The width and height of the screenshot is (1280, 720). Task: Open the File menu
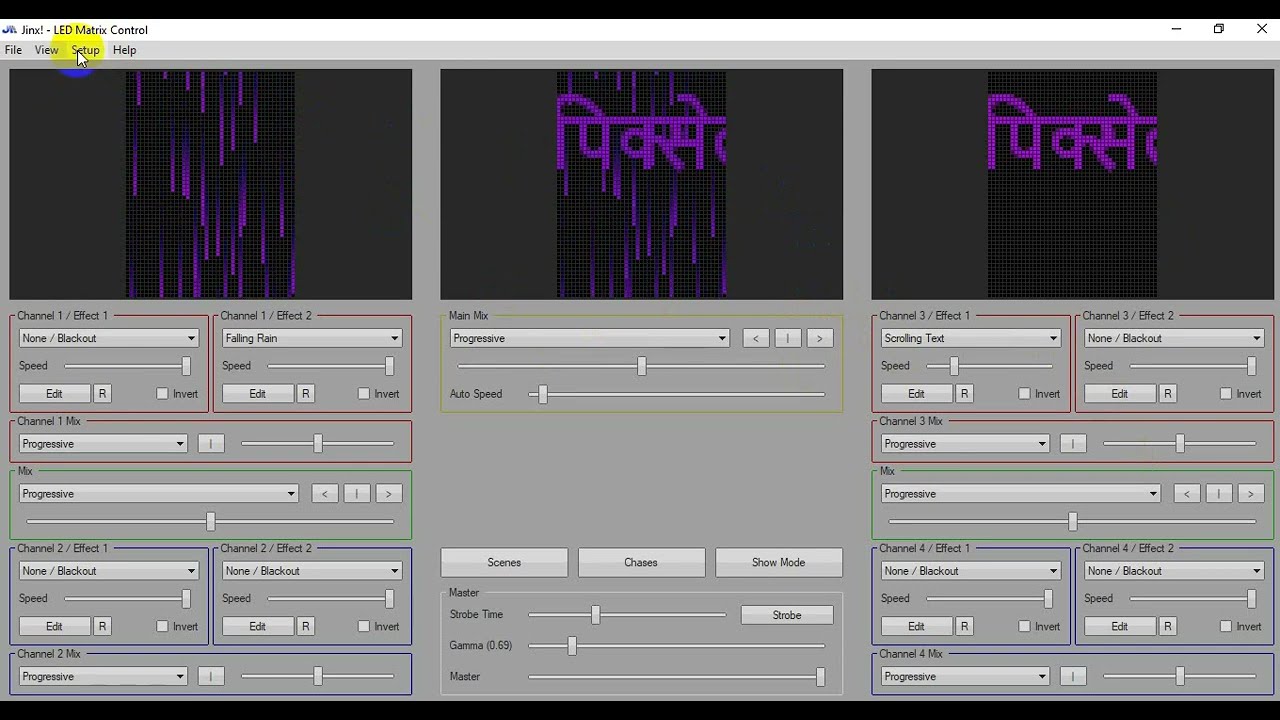click(x=13, y=50)
